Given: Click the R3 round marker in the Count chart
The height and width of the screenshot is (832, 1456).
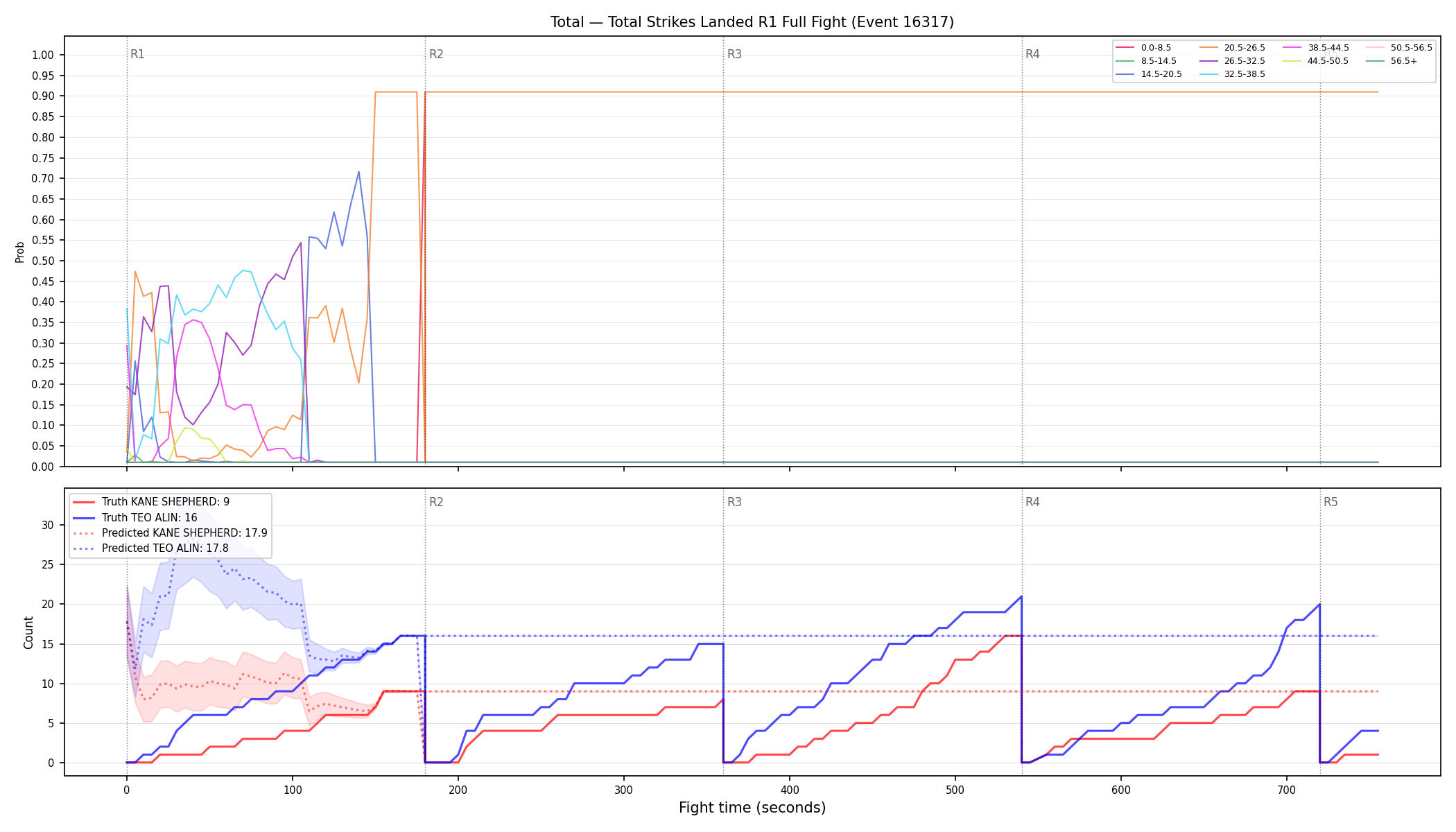Looking at the screenshot, I should pos(734,502).
